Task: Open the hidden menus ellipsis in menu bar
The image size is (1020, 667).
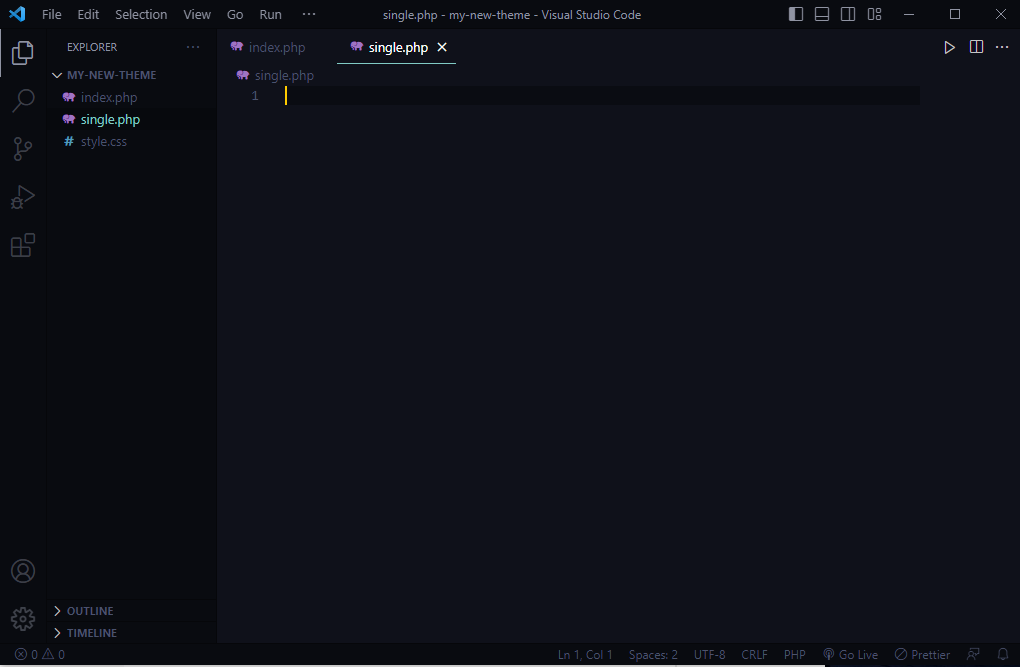Action: [309, 14]
